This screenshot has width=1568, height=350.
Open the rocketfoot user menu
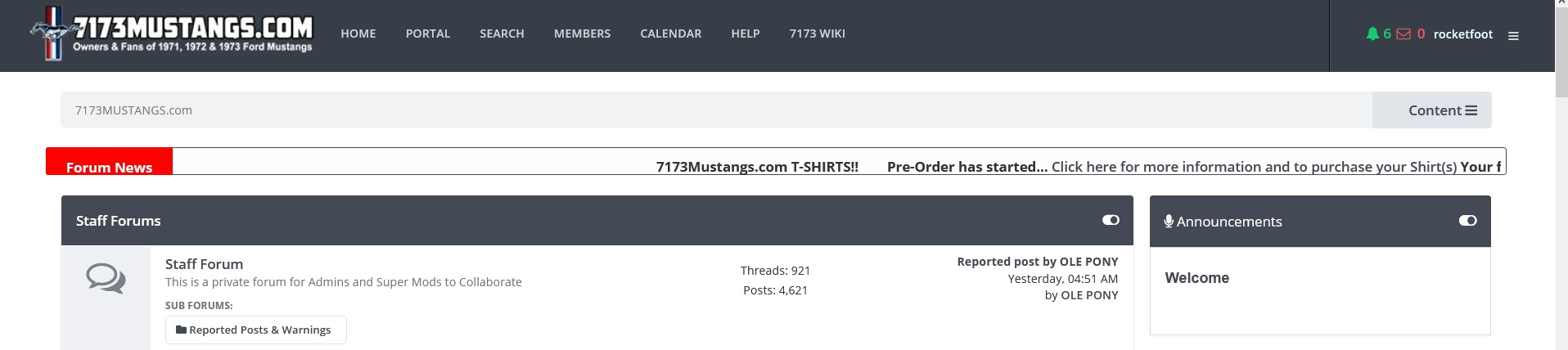(x=1463, y=34)
